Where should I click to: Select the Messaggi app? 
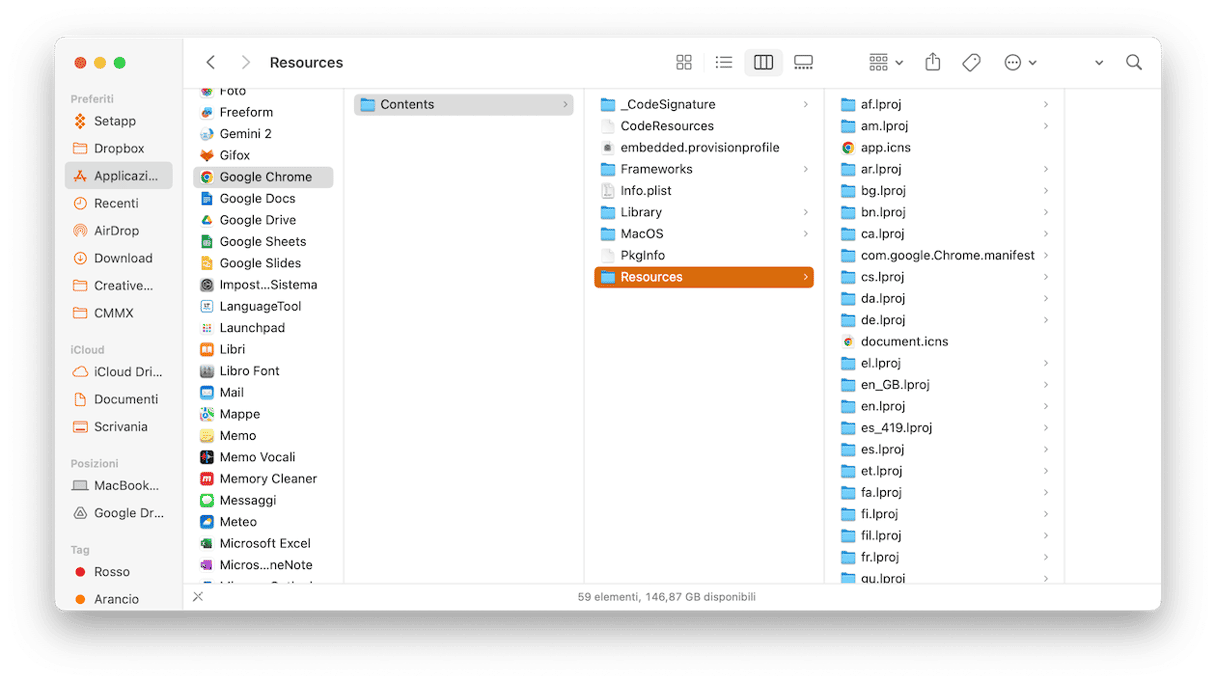(x=263, y=500)
